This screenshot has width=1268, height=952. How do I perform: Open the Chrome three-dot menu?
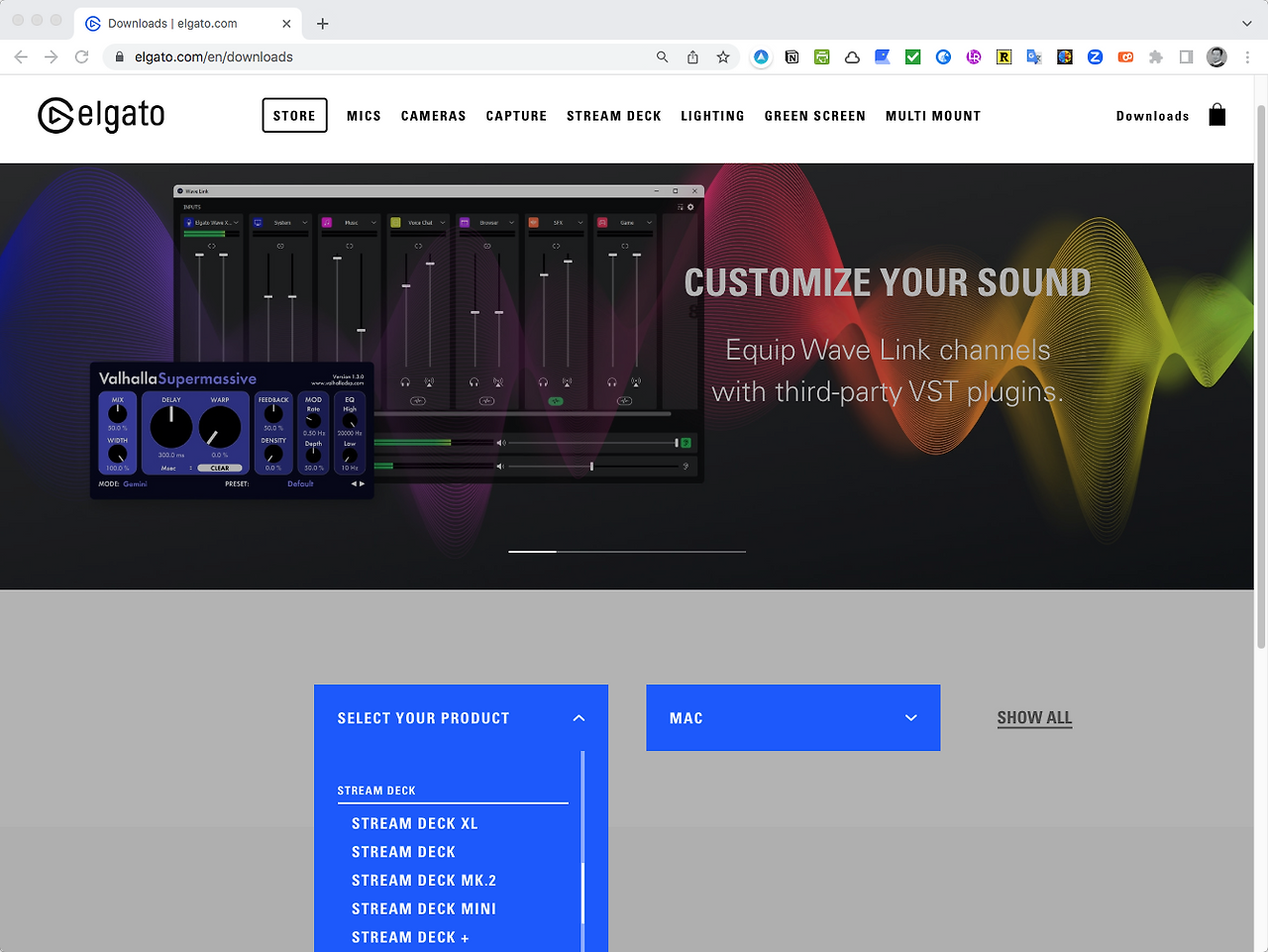tap(1247, 57)
